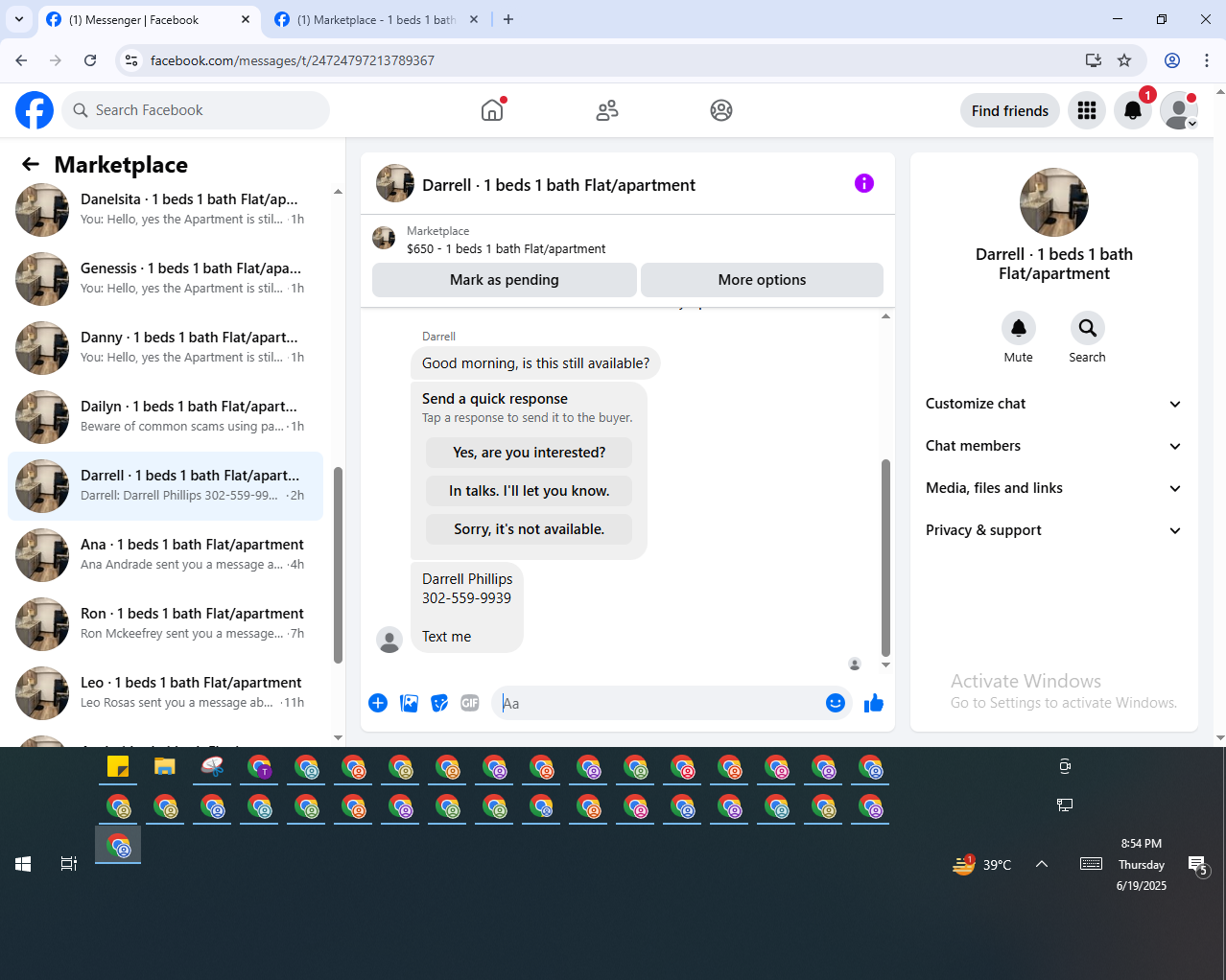Reload the page in Chrome
This screenshot has width=1226, height=980.
(90, 60)
